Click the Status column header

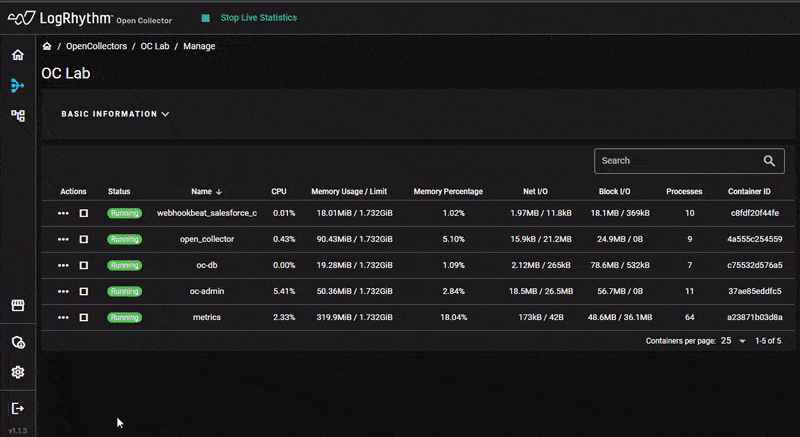tap(119, 192)
